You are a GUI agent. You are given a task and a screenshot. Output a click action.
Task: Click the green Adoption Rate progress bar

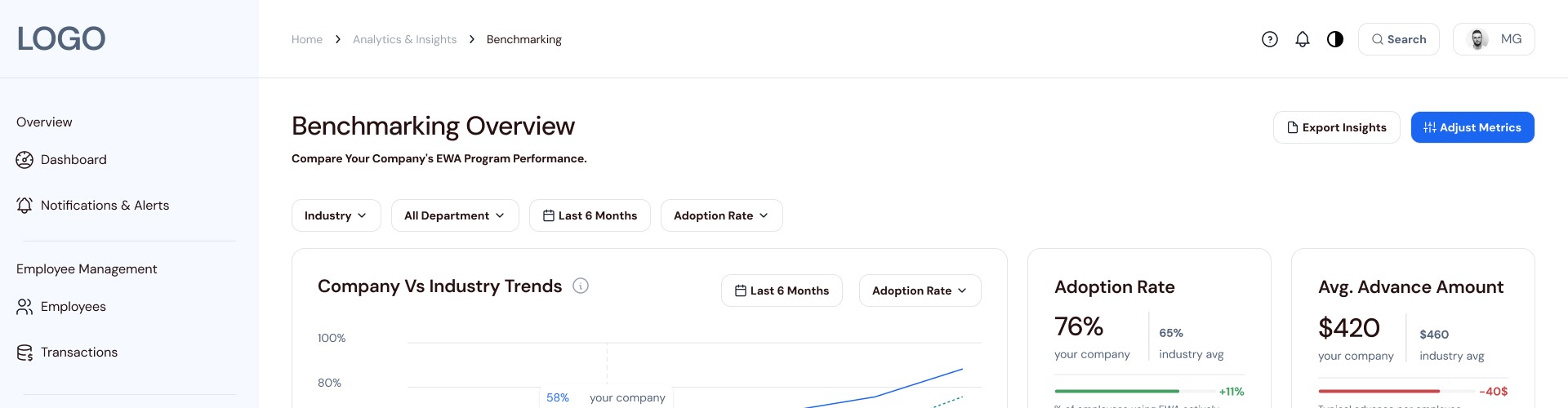[x=1116, y=391]
